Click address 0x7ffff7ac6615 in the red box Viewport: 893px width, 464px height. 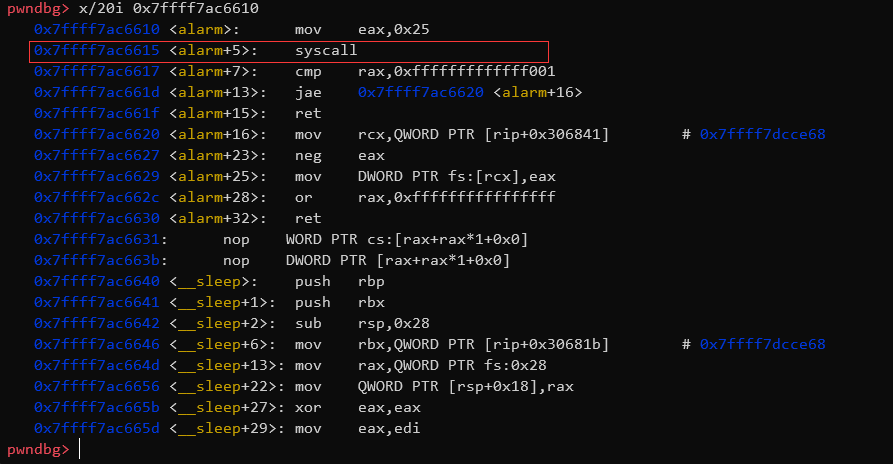pos(97,51)
